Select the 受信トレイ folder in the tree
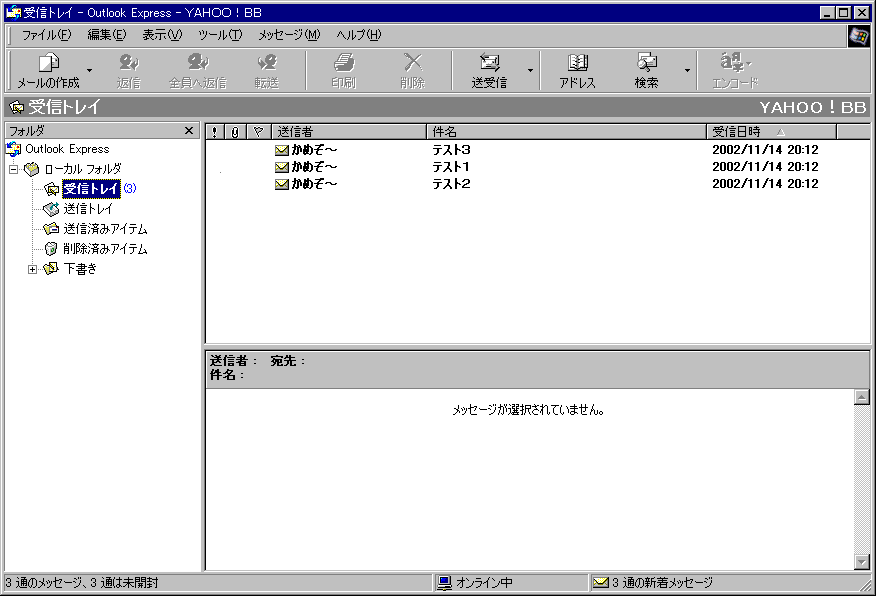The width and height of the screenshot is (876, 596). [x=91, y=189]
